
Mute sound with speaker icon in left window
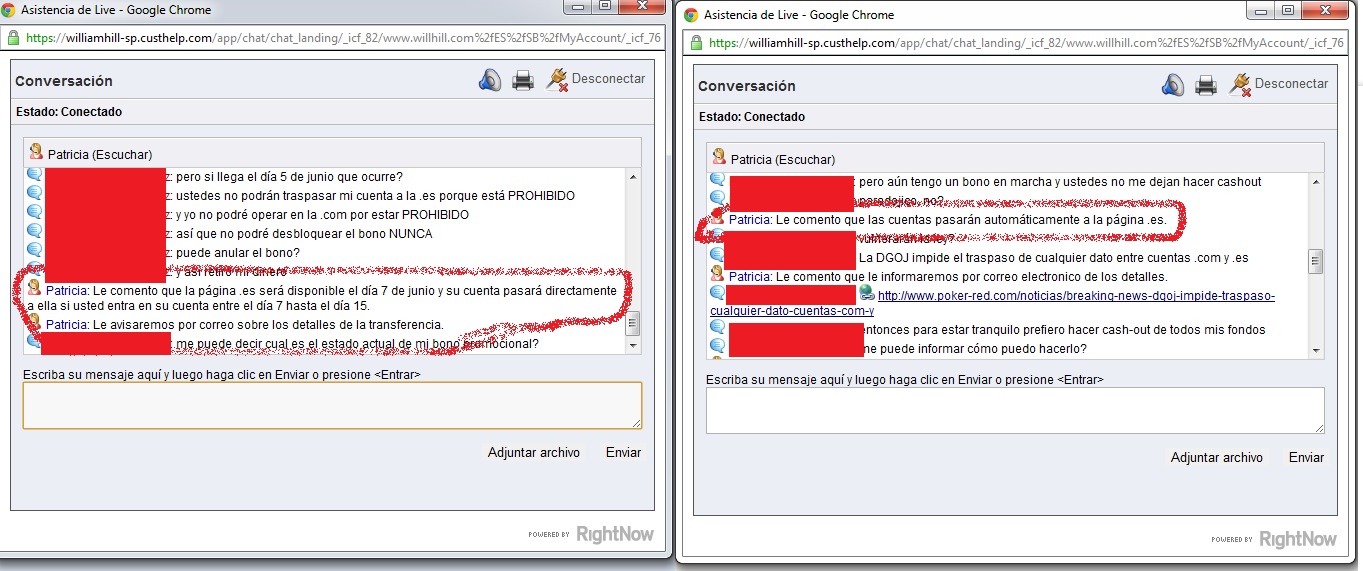(489, 81)
